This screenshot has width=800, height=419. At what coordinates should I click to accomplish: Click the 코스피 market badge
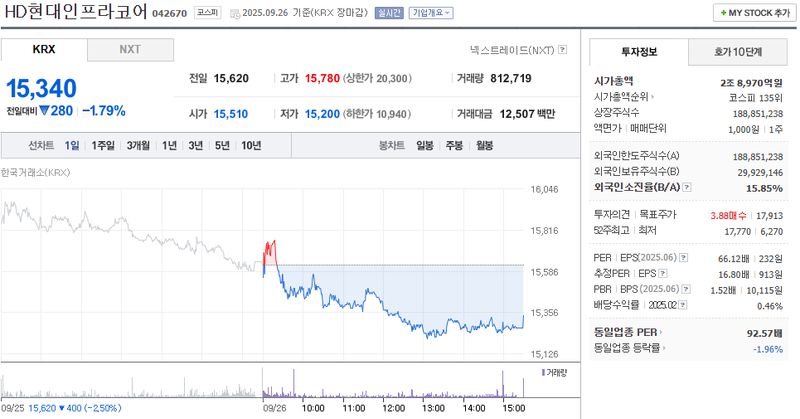click(208, 13)
